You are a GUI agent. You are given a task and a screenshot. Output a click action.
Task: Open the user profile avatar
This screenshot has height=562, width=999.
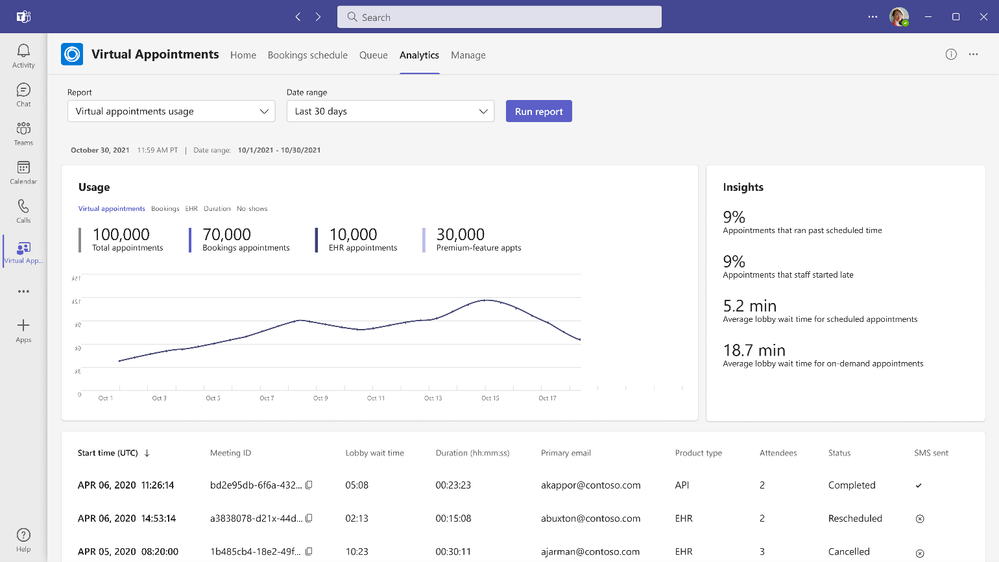(x=898, y=17)
